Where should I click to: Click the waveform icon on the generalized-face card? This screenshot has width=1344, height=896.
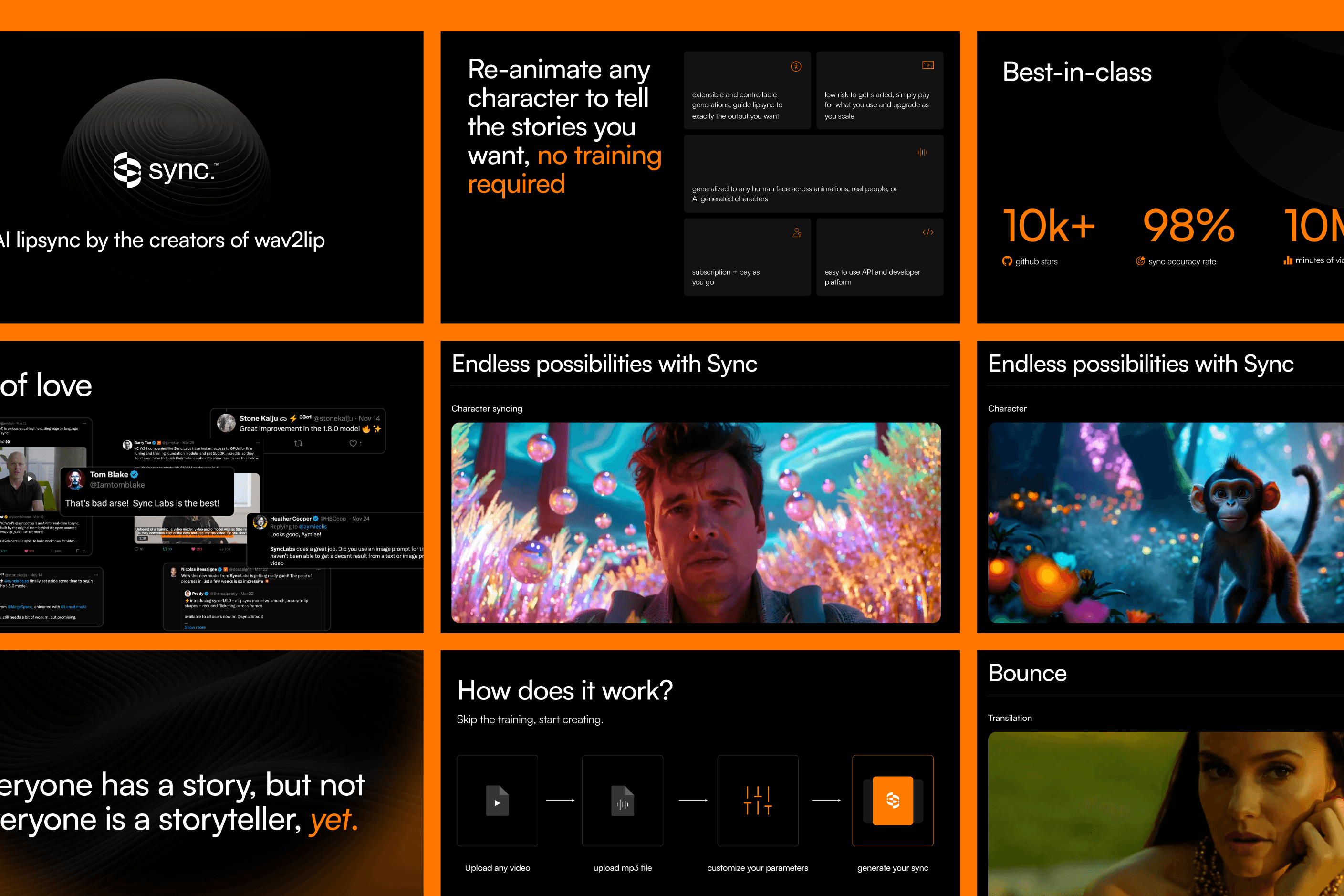(922, 152)
